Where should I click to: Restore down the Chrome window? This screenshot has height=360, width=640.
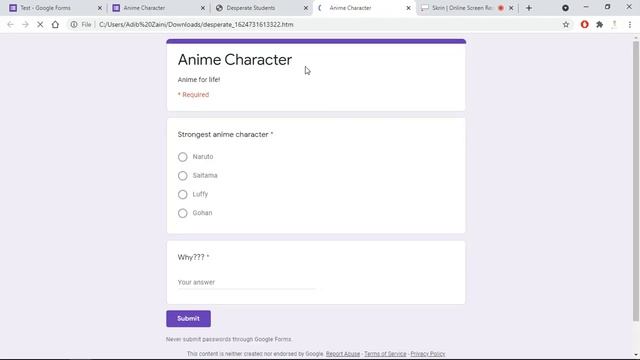point(607,7)
